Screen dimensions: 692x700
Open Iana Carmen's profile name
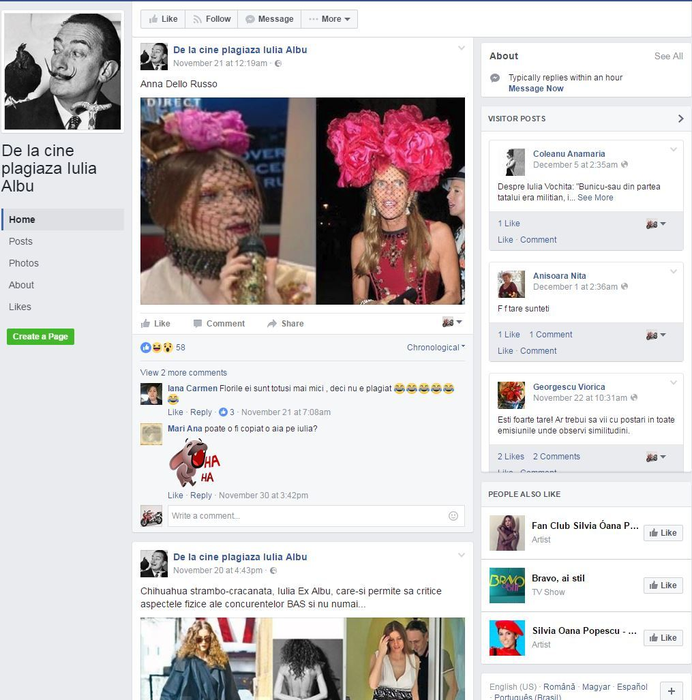tap(192, 388)
